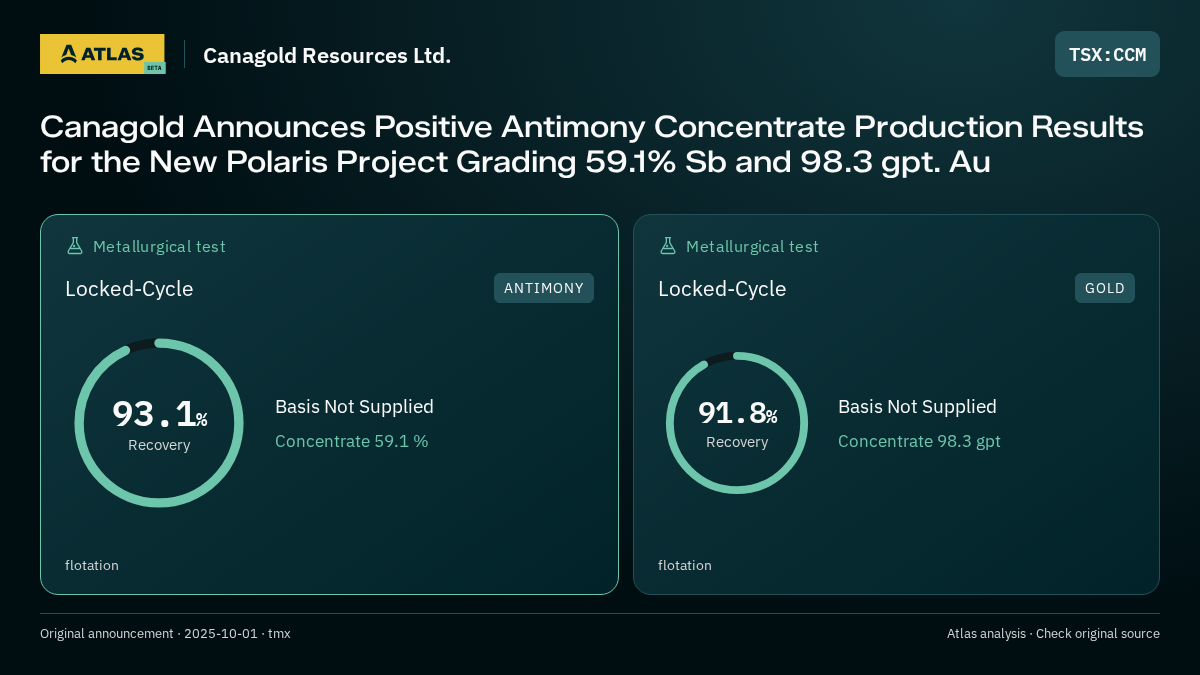This screenshot has height=675, width=1200.
Task: Click 'flotation' text in antimony card
Action: click(x=92, y=565)
